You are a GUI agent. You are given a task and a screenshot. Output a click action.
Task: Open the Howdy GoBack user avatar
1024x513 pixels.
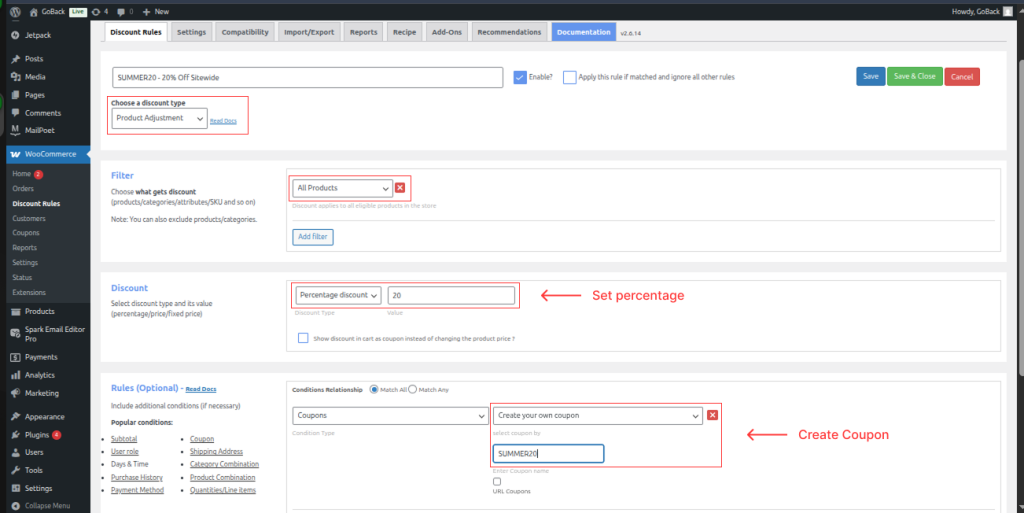pyautogui.click(x=1008, y=12)
